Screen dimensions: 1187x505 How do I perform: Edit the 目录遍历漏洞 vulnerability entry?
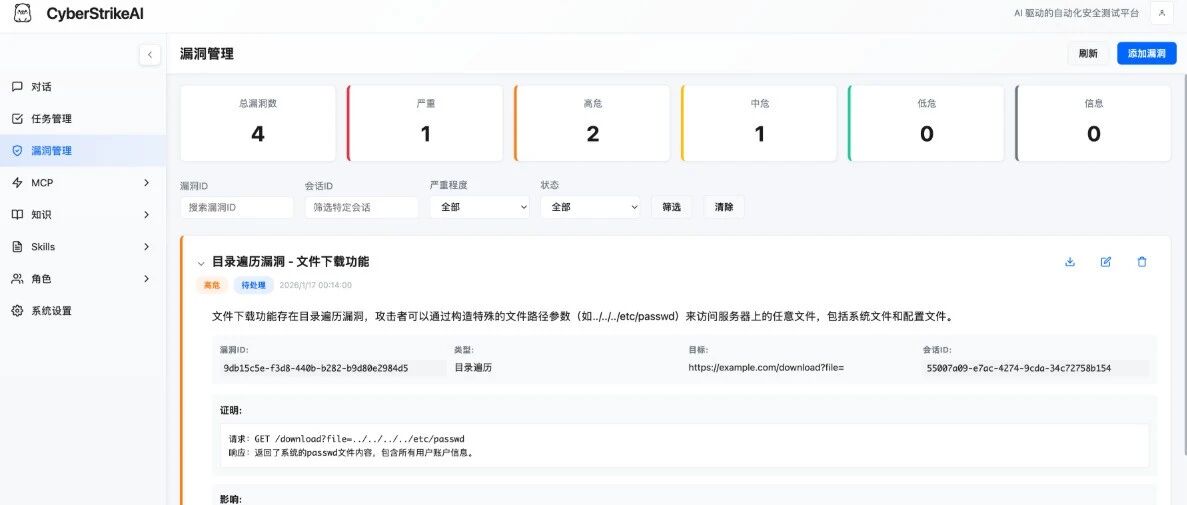click(x=1106, y=262)
